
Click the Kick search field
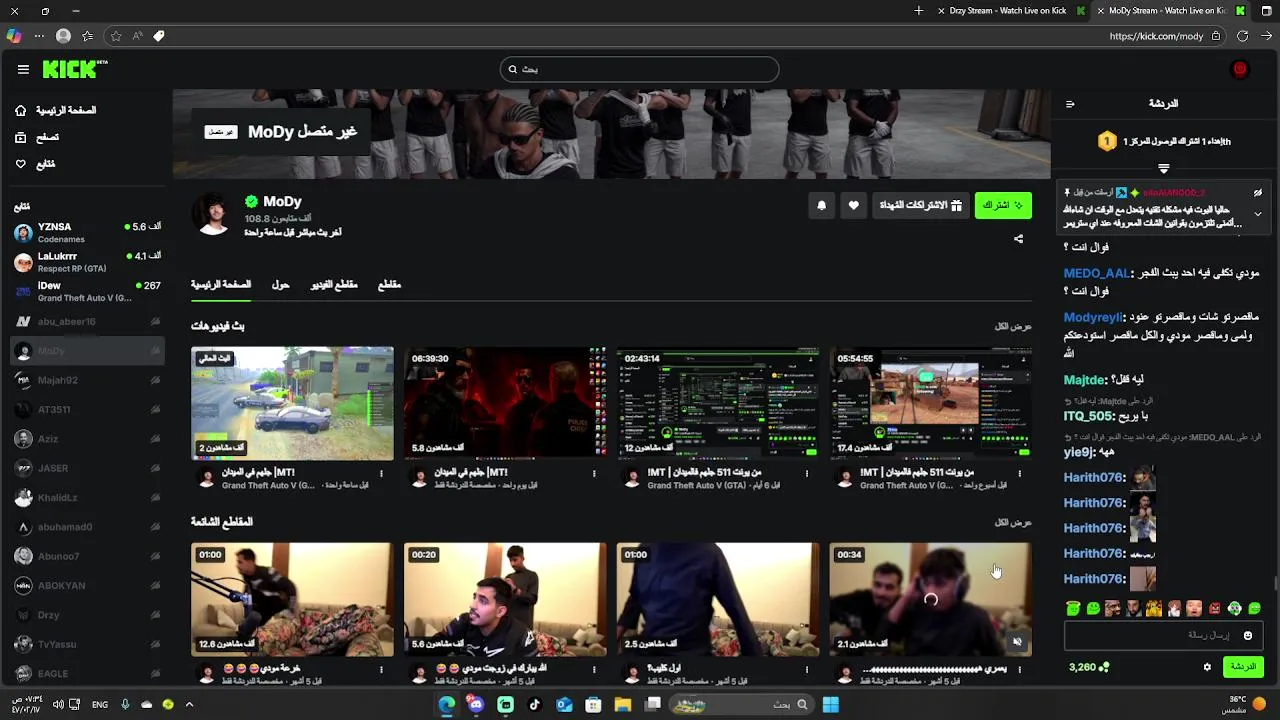pos(639,69)
